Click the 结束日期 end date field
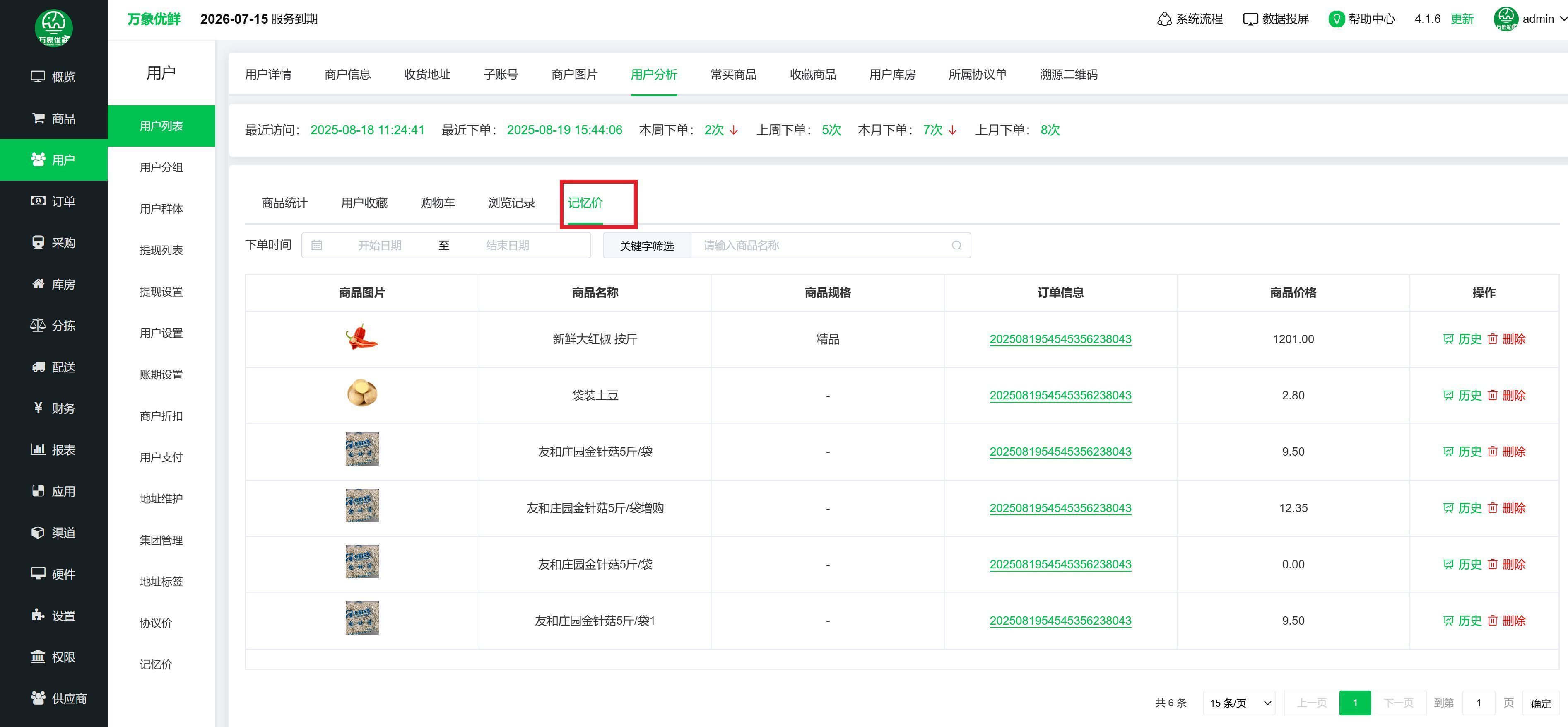1568x727 pixels. [x=507, y=245]
